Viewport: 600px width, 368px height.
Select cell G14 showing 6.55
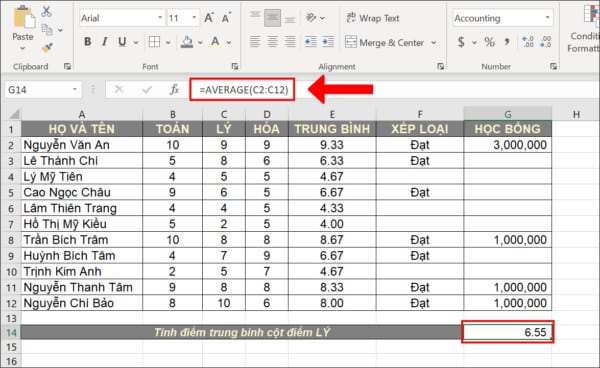coord(508,332)
